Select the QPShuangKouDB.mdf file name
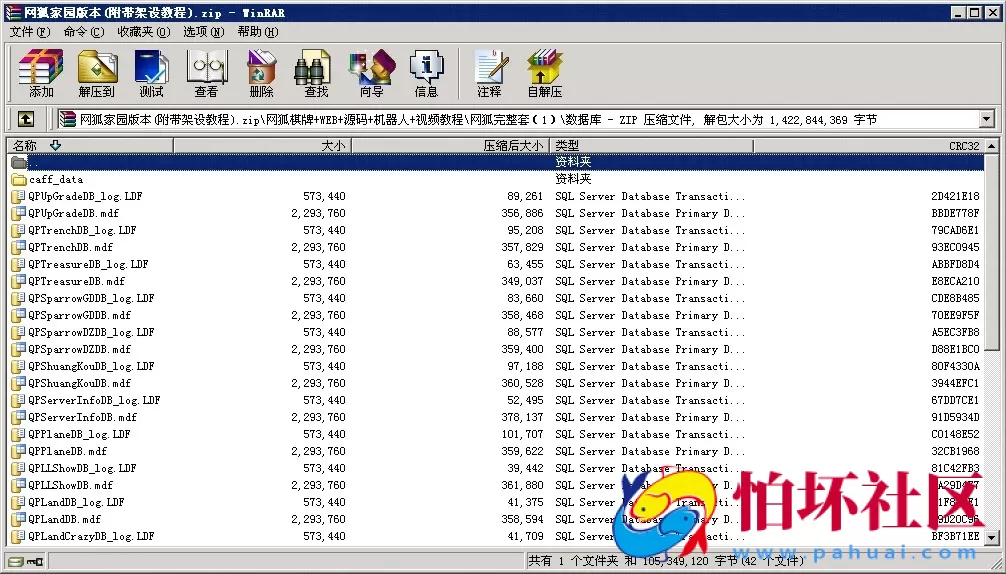1006x574 pixels. (x=80, y=383)
